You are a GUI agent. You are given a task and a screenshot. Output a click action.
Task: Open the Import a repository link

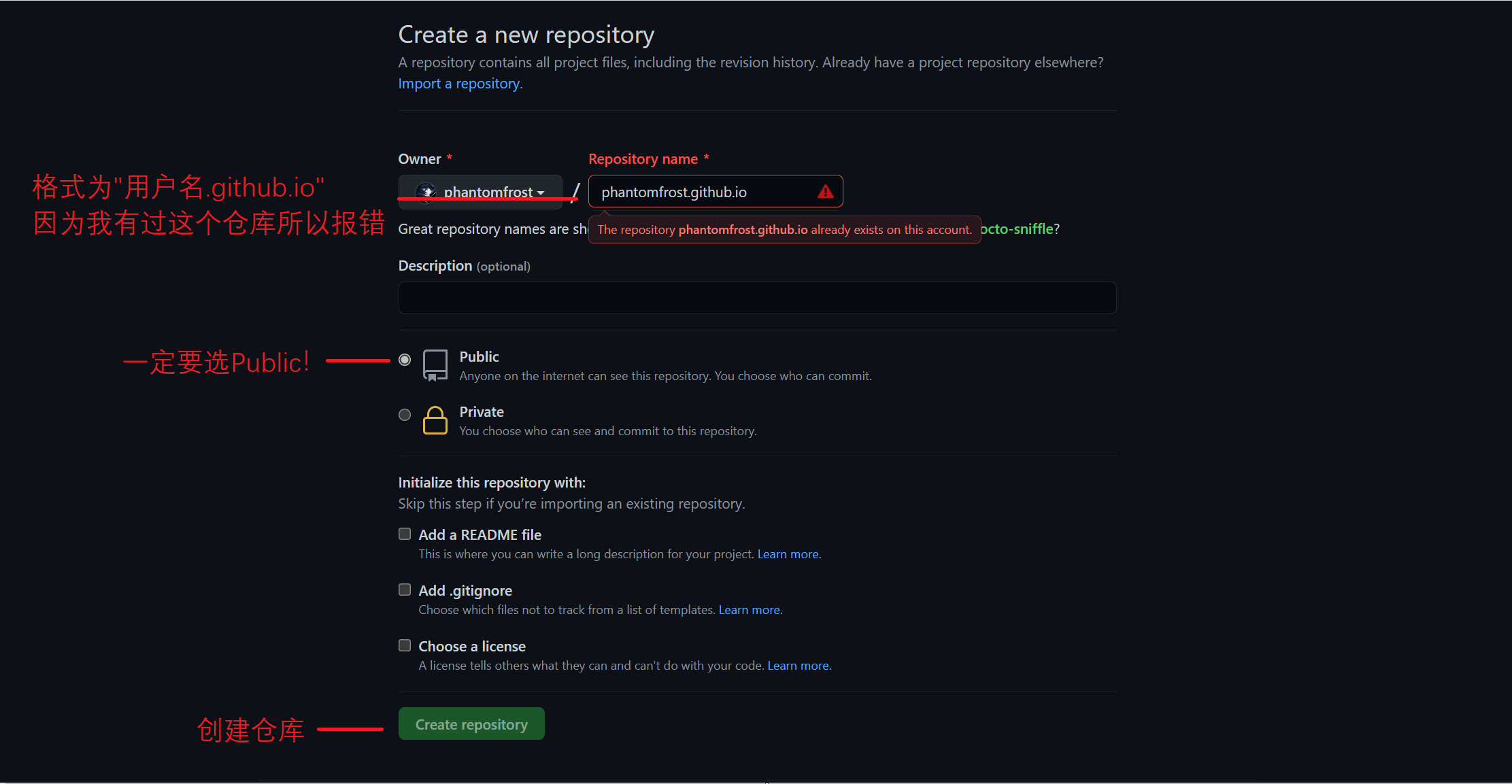click(x=460, y=84)
